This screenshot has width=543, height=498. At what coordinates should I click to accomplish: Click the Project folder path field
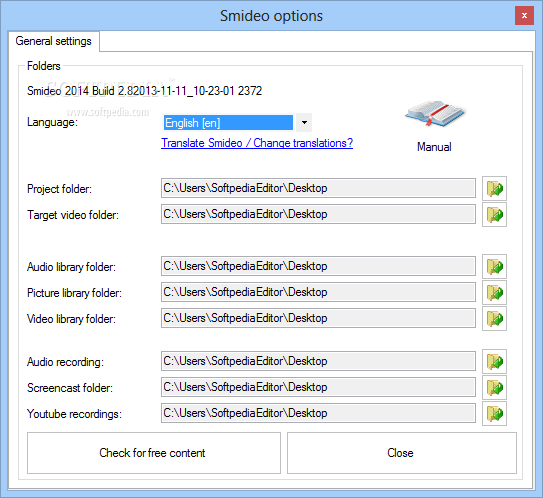(x=318, y=188)
